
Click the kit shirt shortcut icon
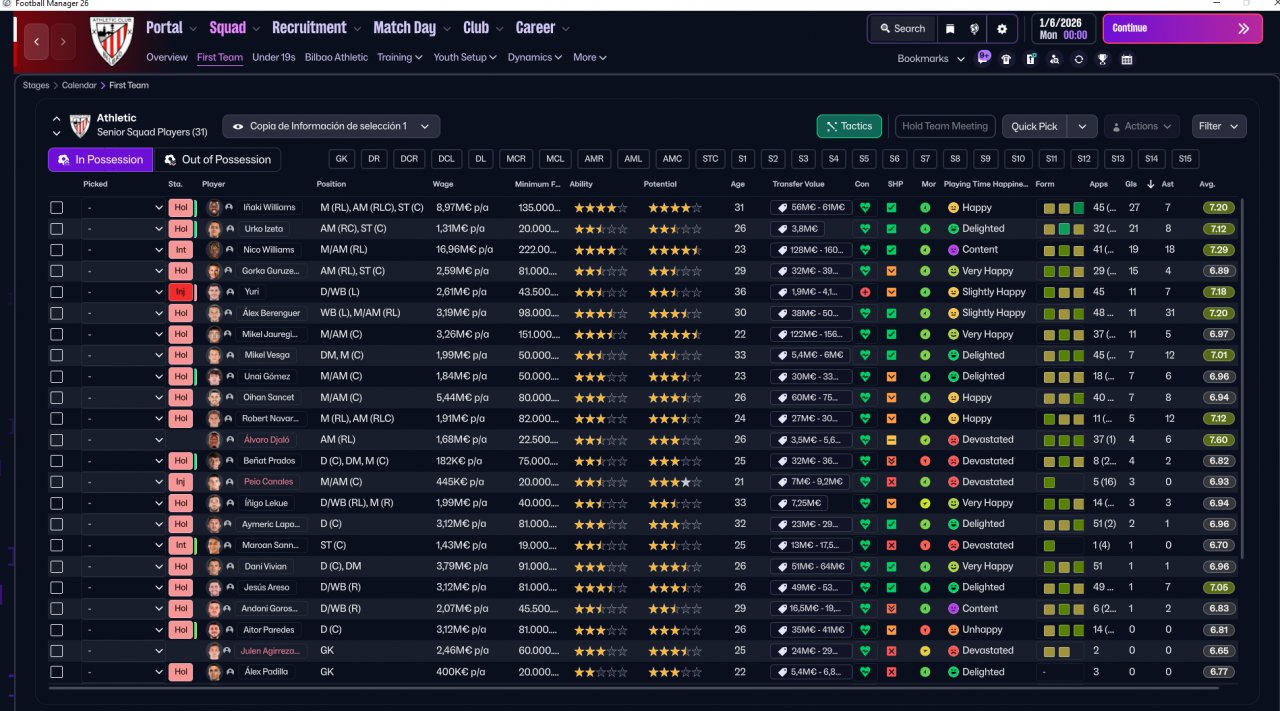[x=1006, y=59]
